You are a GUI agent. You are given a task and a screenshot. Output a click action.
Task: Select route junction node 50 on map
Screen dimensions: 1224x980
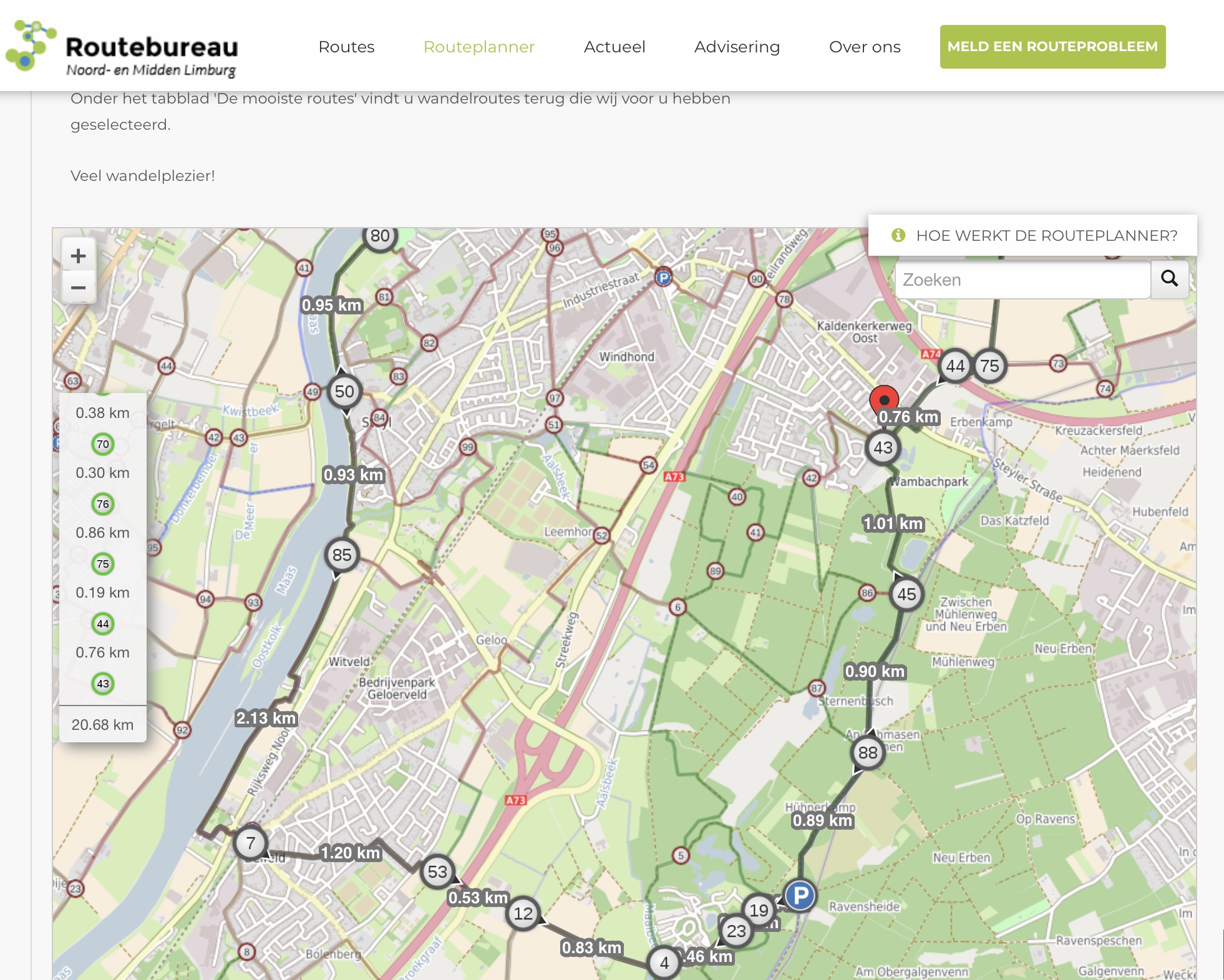(344, 392)
